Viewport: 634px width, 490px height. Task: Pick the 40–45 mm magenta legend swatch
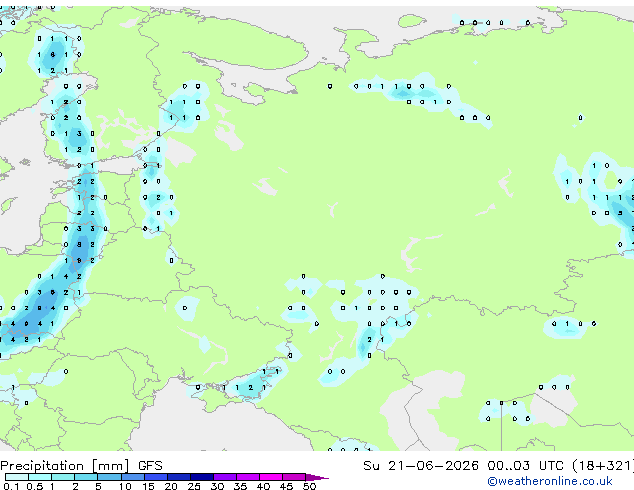[271, 477]
